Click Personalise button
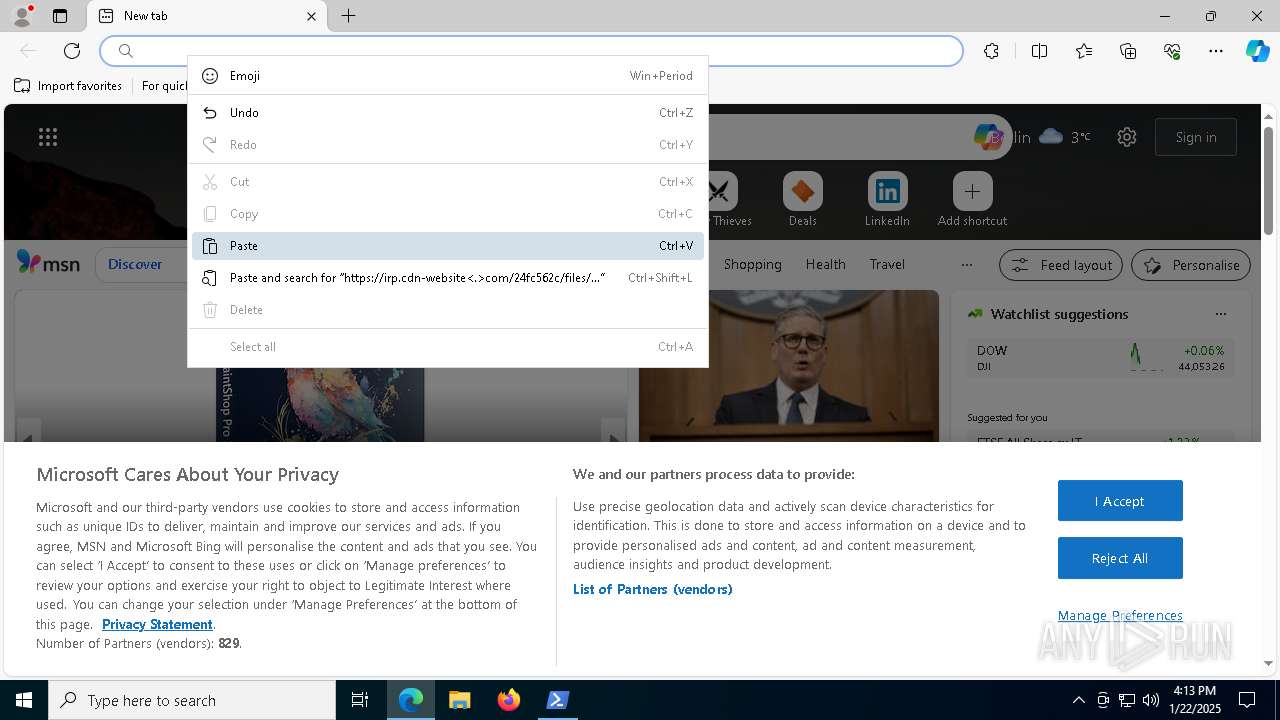The image size is (1280, 720). tap(1191, 265)
